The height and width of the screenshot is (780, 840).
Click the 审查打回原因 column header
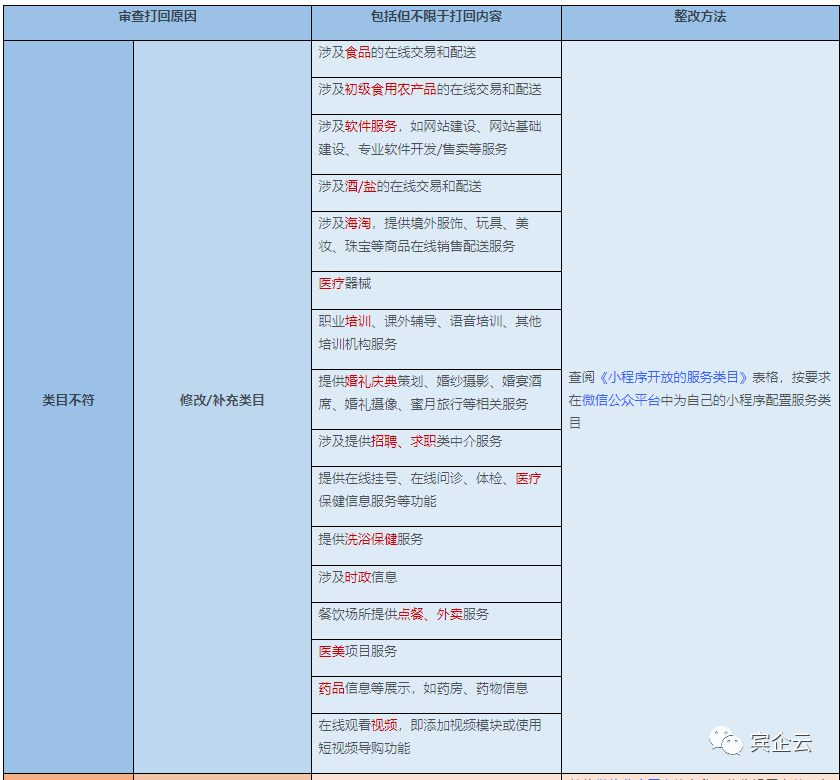point(157,22)
